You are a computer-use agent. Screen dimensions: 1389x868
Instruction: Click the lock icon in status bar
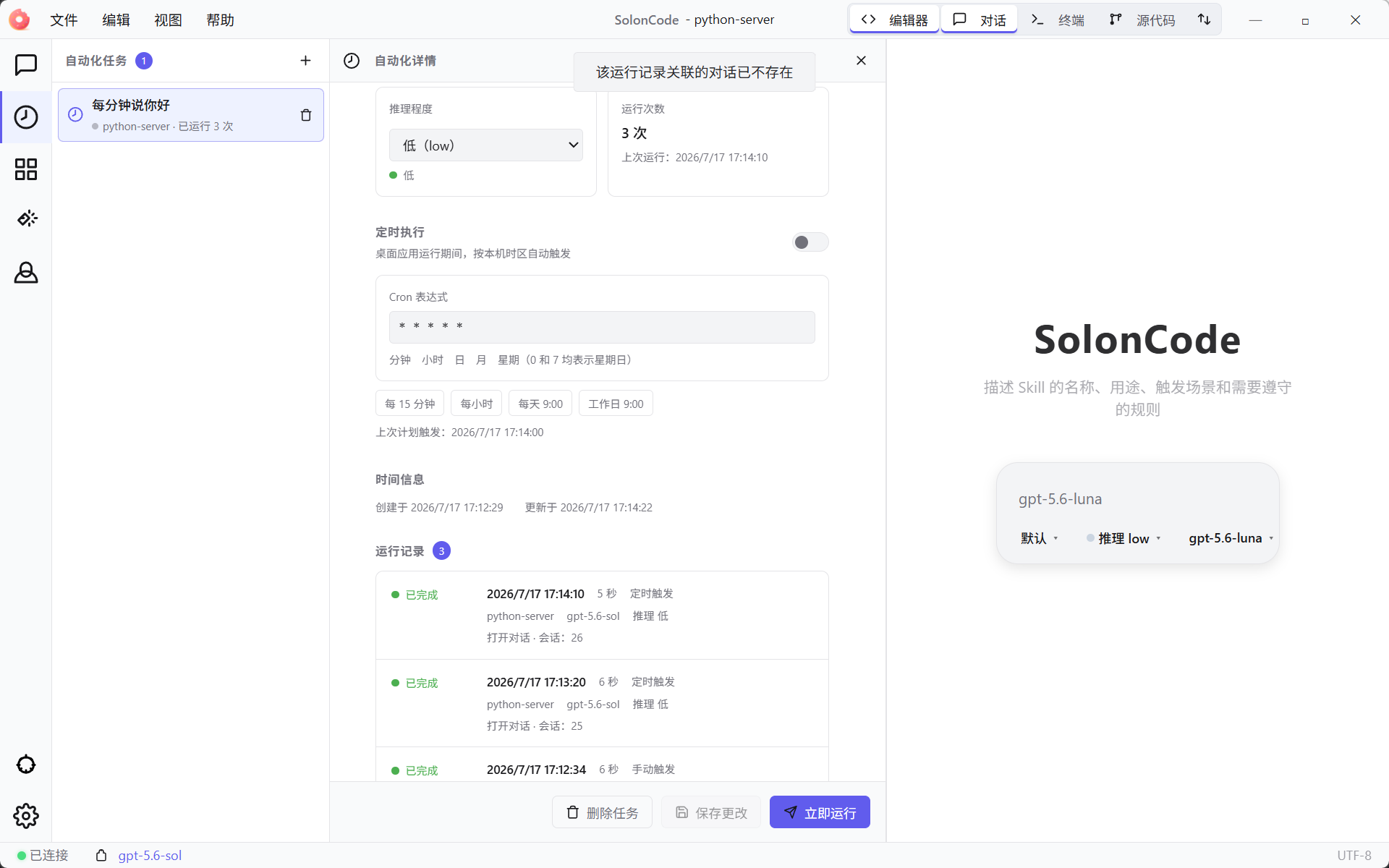101,855
